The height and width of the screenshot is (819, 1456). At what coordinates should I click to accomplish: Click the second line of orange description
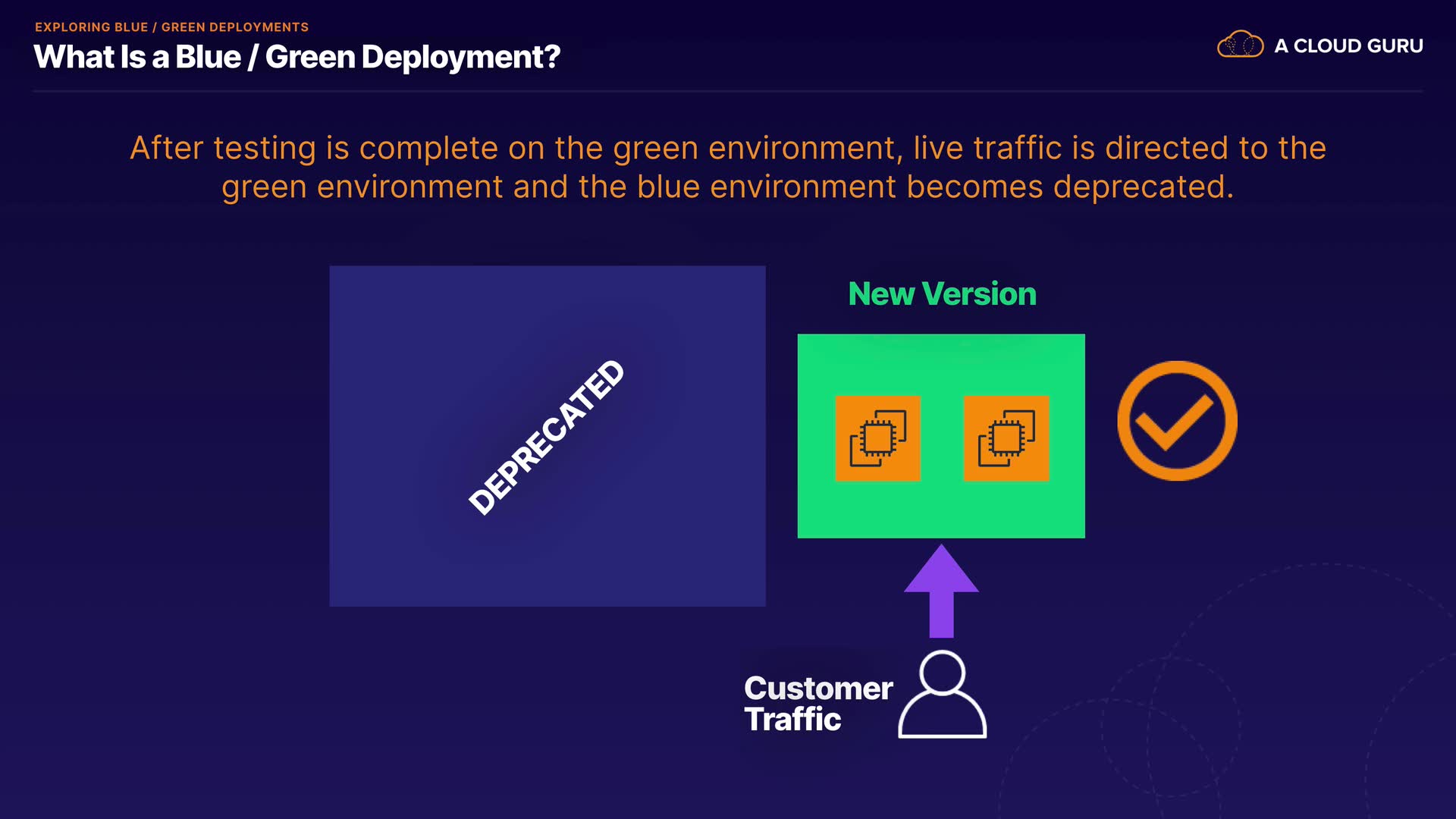727,187
